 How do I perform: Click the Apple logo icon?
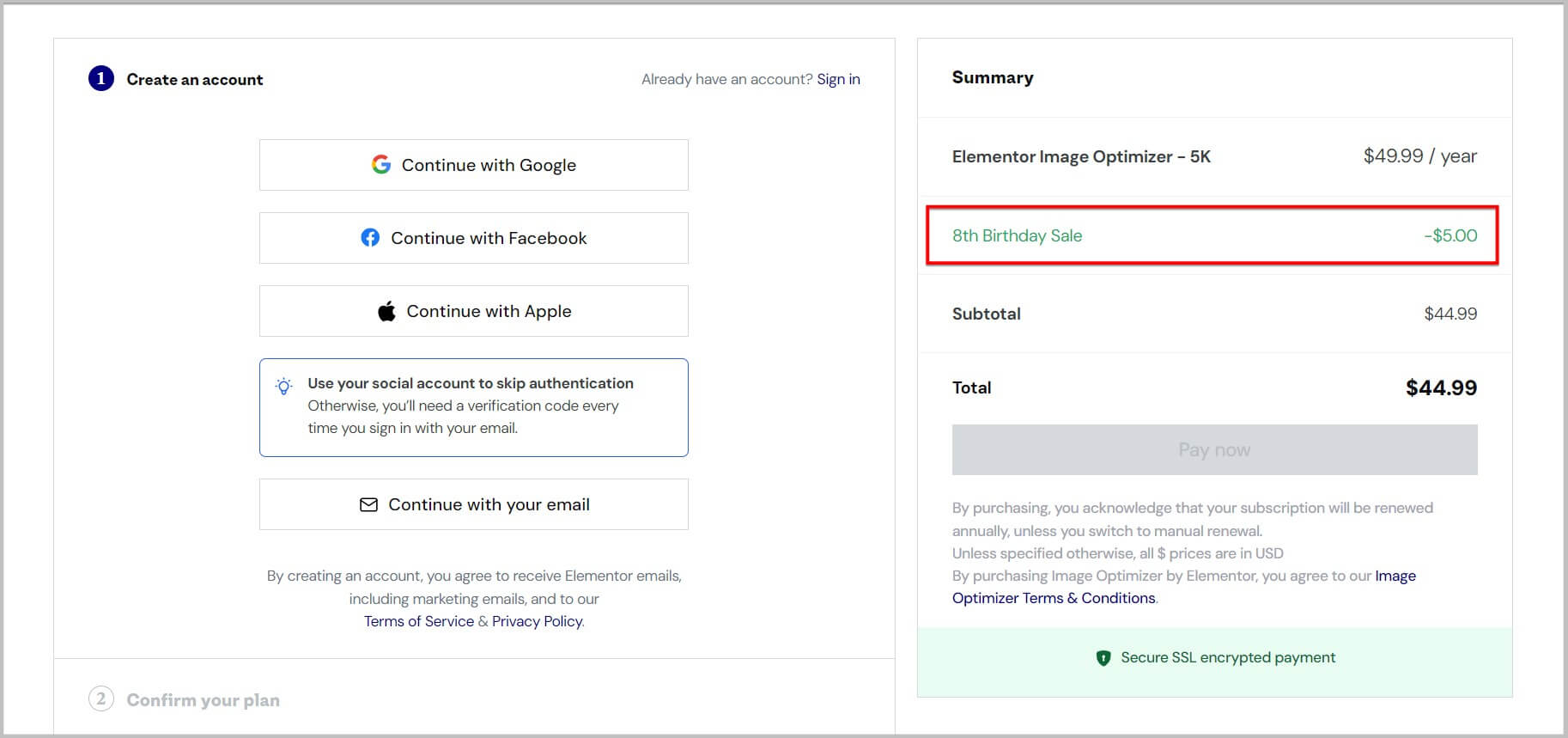(386, 311)
